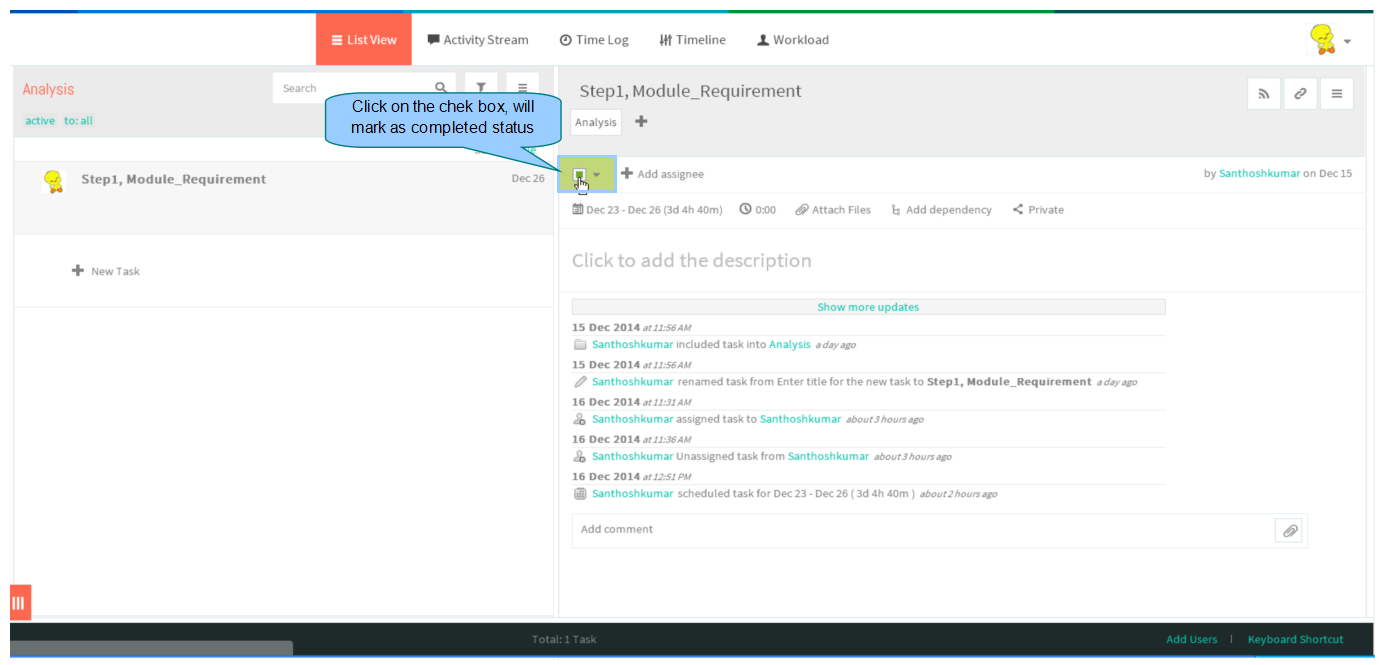Open the task hamburger menu icon

tap(1337, 94)
